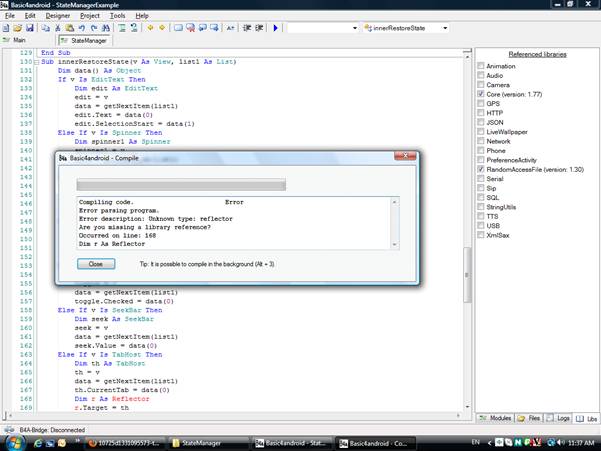Click the compile progress bar
Viewport: 601px width, 451px height.
tap(182, 184)
